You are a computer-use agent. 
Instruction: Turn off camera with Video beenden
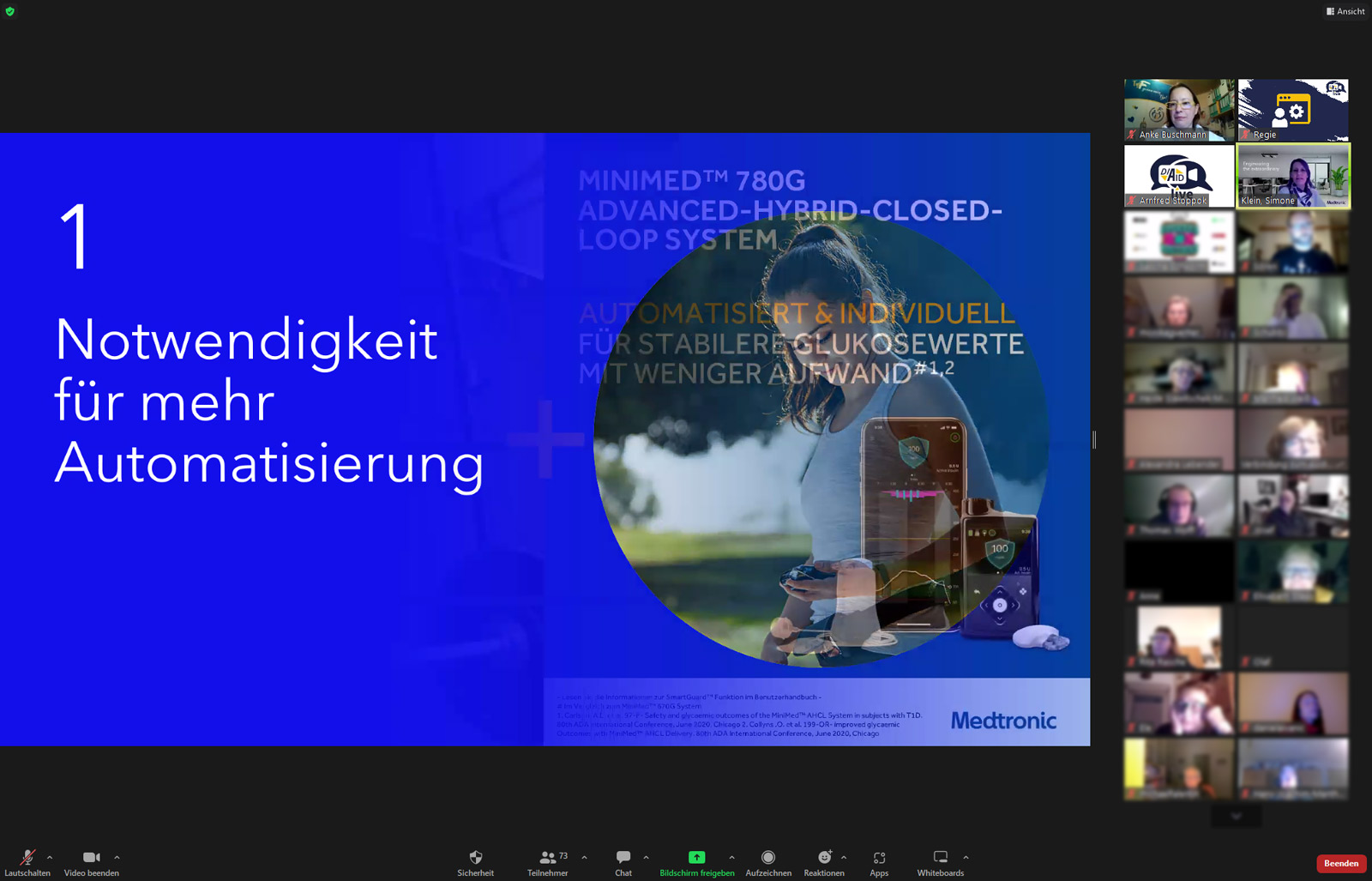coord(91,862)
